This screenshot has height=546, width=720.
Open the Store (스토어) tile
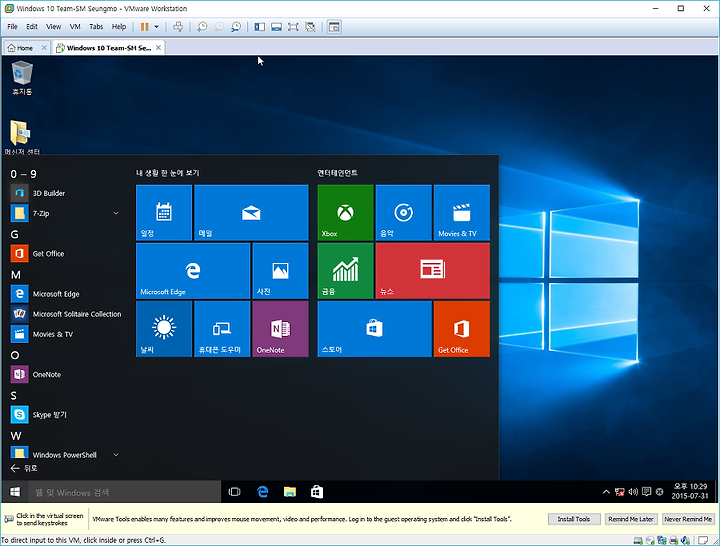pyautogui.click(x=374, y=329)
